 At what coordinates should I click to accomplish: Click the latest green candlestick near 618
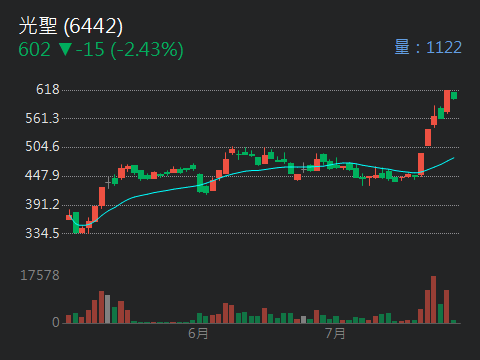click(454, 96)
